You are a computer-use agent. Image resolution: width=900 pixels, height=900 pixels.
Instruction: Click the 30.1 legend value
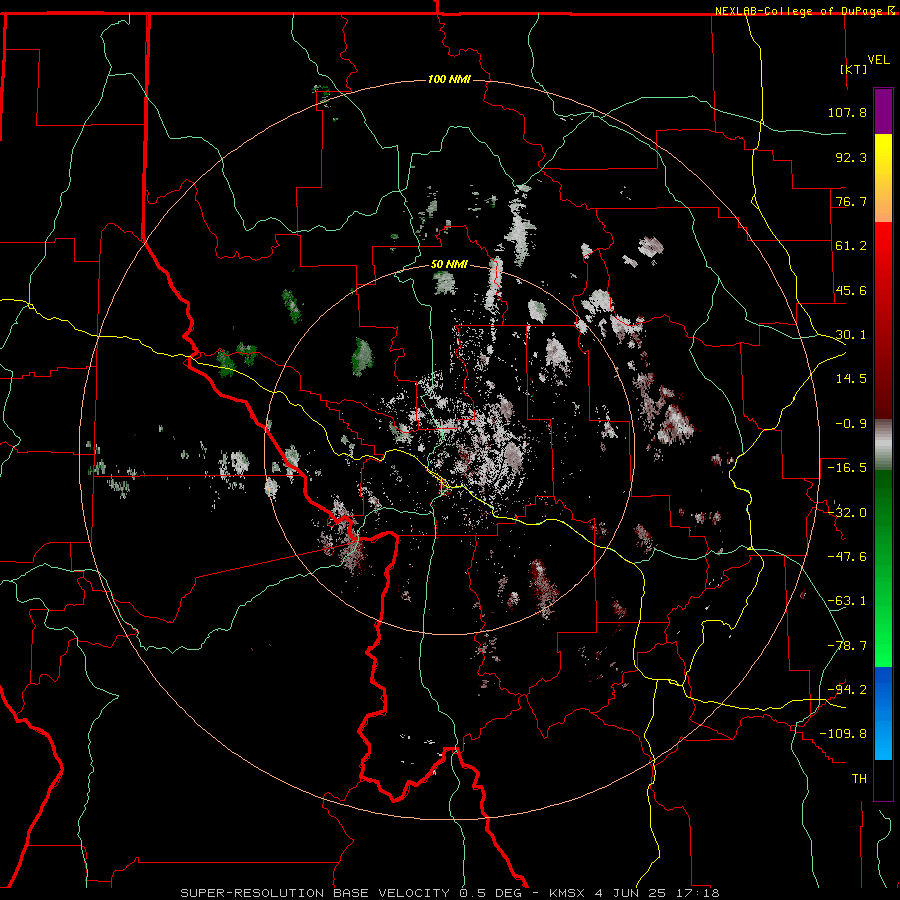click(851, 335)
